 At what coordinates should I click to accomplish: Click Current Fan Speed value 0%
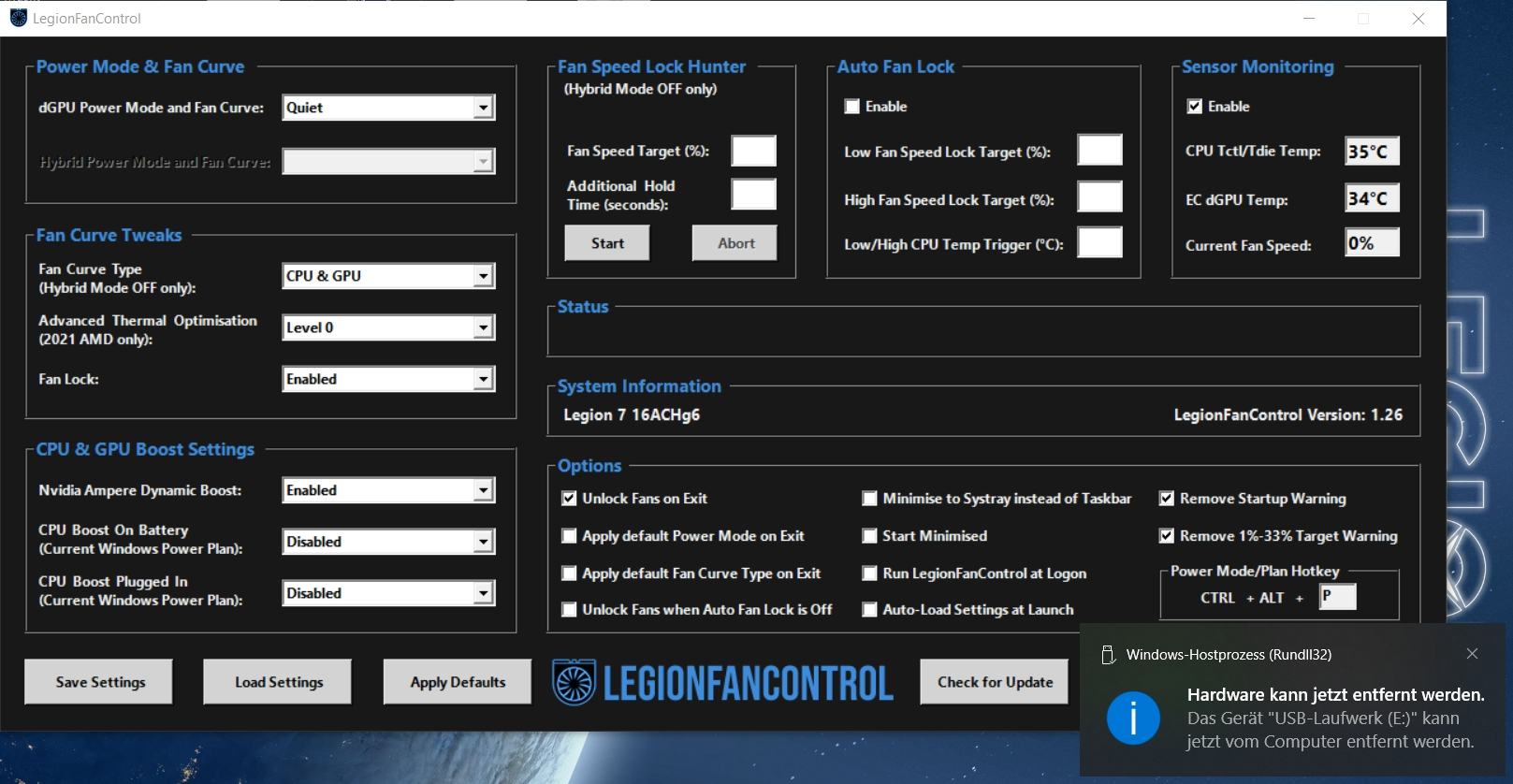pyautogui.click(x=1373, y=243)
